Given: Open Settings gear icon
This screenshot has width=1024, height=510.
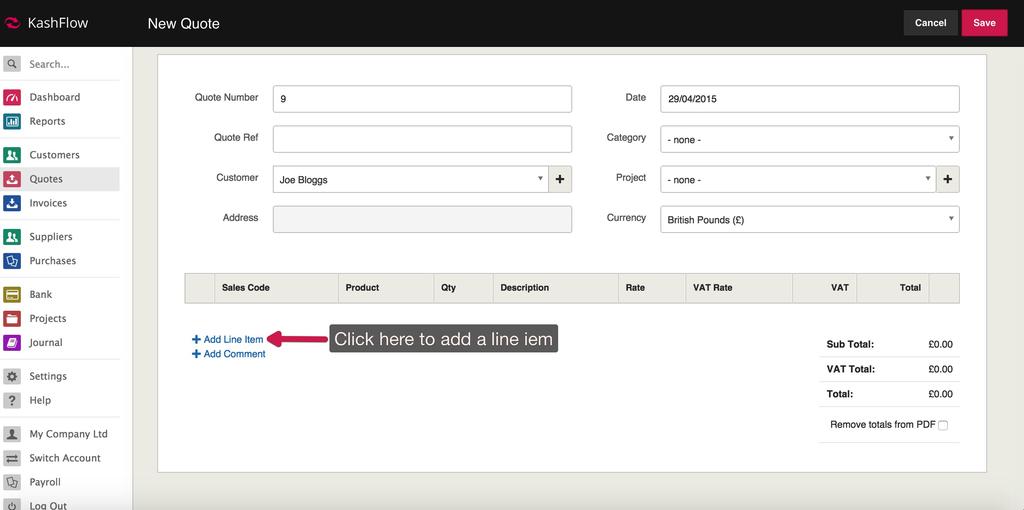Looking at the screenshot, I should tap(12, 377).
